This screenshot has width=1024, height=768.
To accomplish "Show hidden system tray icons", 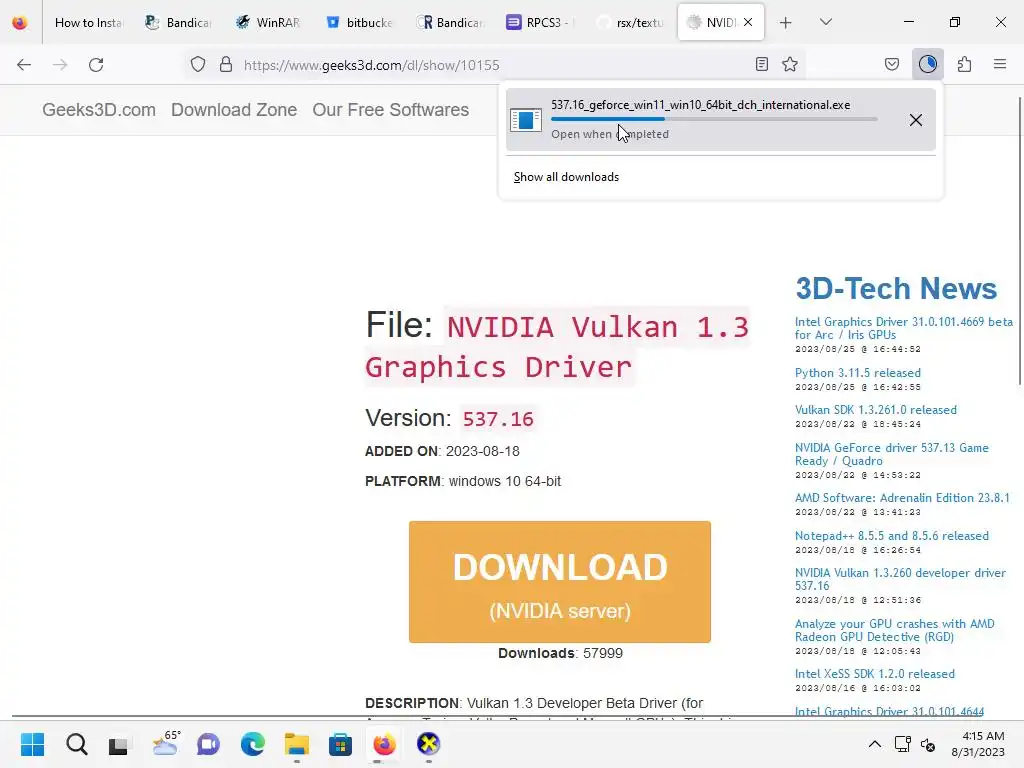I will pyautogui.click(x=874, y=744).
